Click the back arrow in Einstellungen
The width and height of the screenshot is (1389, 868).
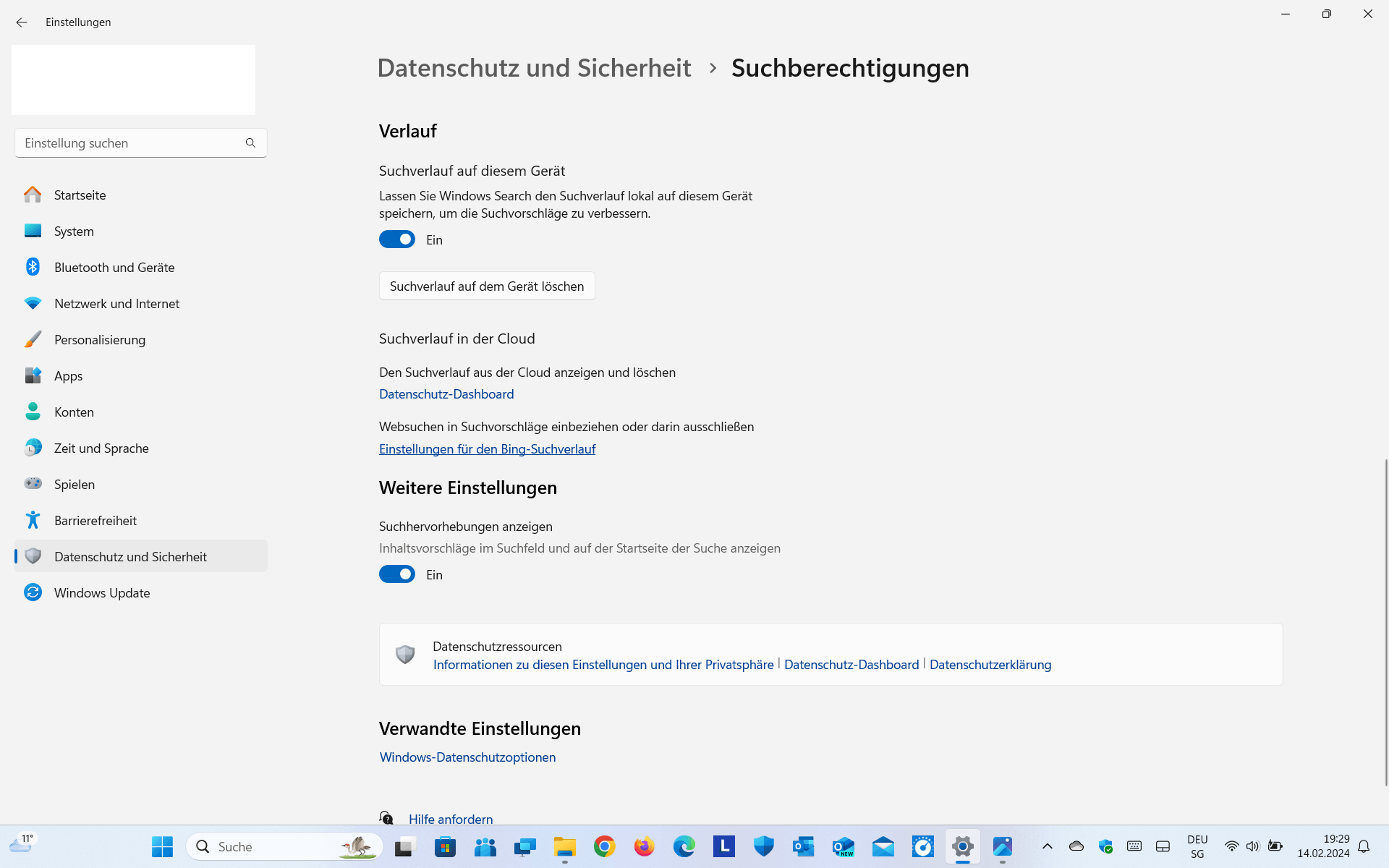[x=22, y=22]
